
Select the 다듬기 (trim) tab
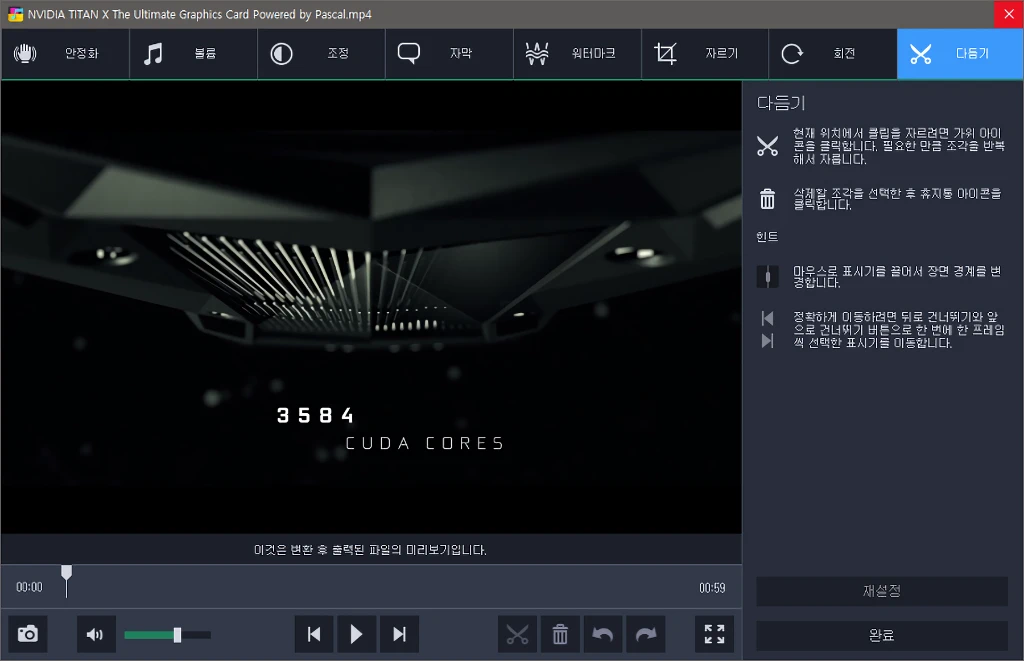point(960,54)
